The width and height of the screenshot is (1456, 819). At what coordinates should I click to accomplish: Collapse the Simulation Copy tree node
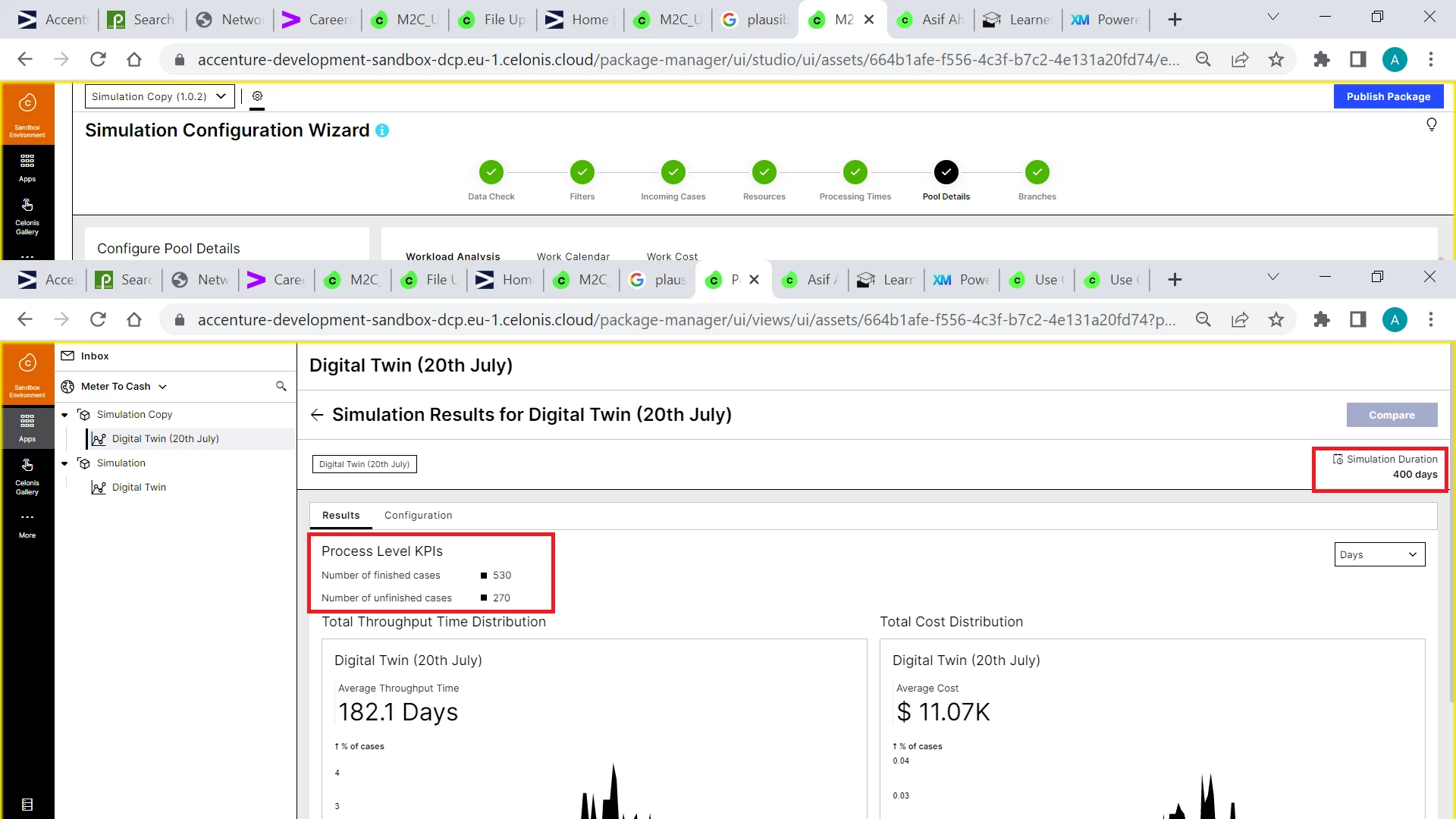(x=64, y=415)
